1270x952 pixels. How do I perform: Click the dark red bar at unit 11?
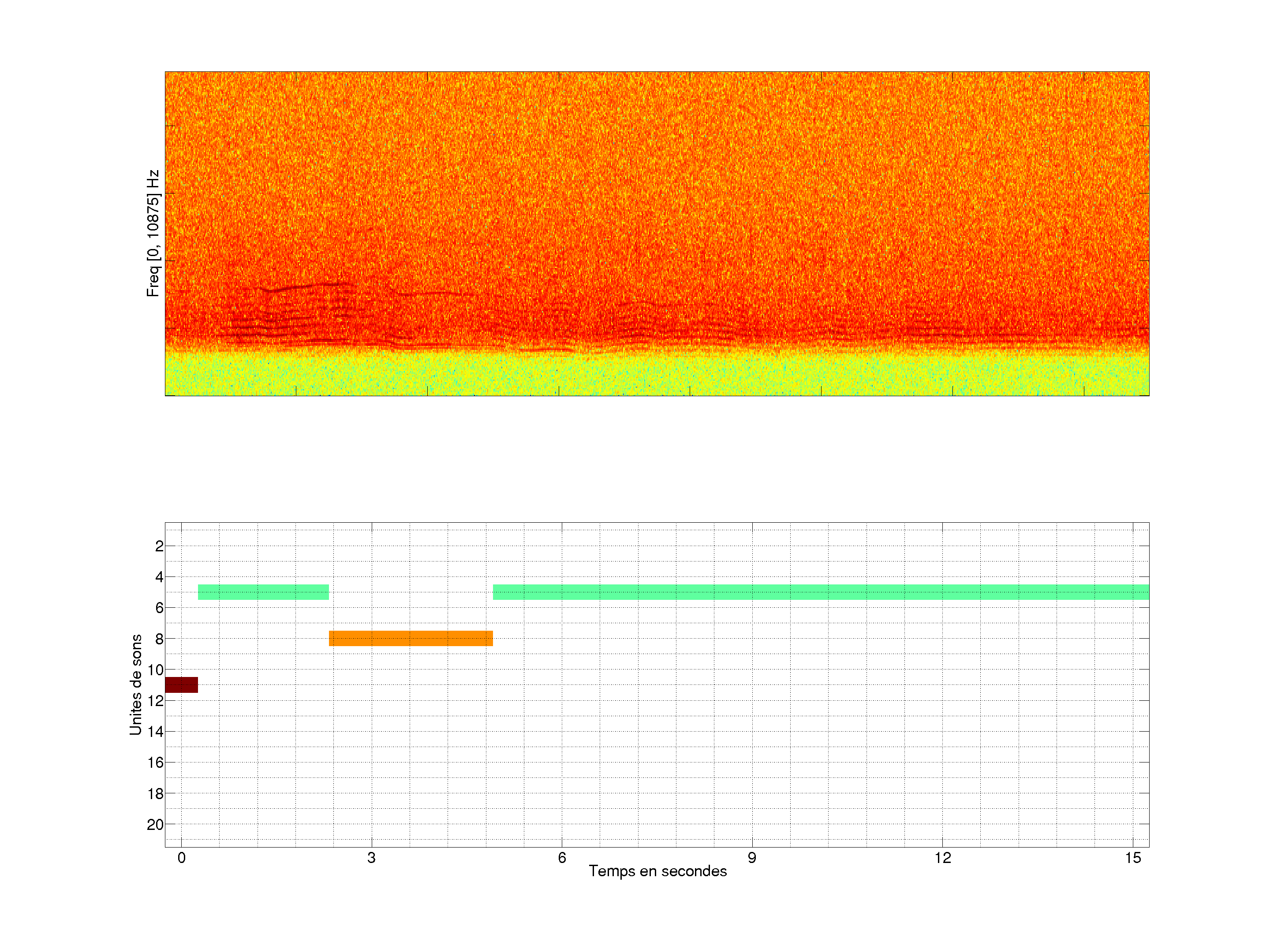(x=181, y=684)
